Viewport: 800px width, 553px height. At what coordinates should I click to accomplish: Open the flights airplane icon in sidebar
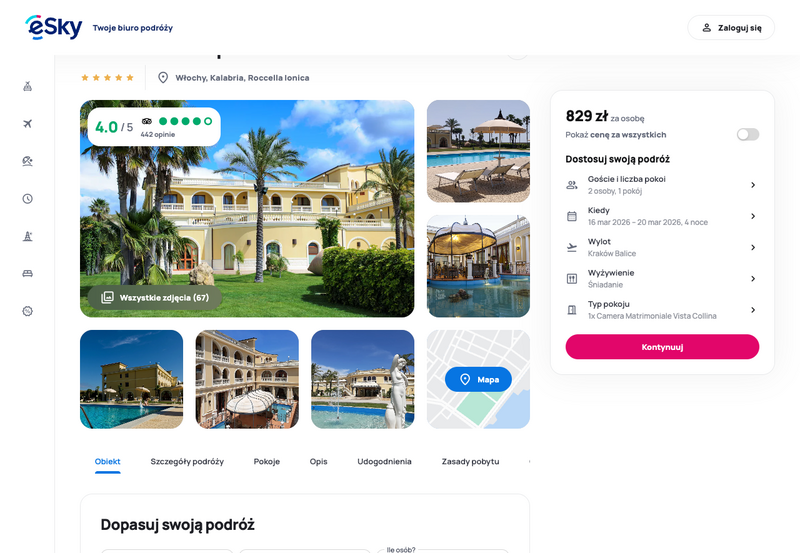point(28,123)
